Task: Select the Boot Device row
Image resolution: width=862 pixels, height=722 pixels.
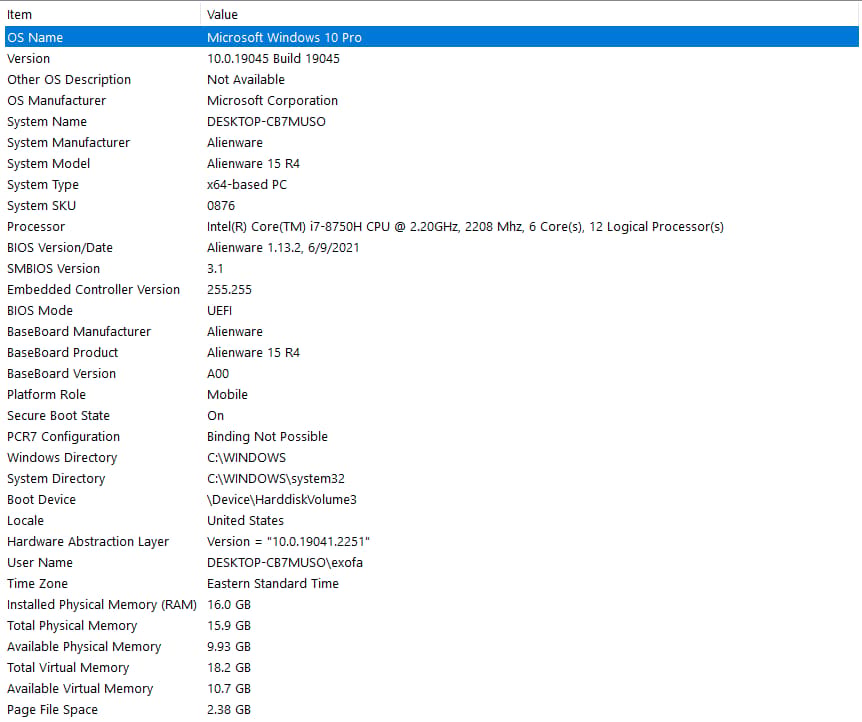Action: tap(432, 500)
